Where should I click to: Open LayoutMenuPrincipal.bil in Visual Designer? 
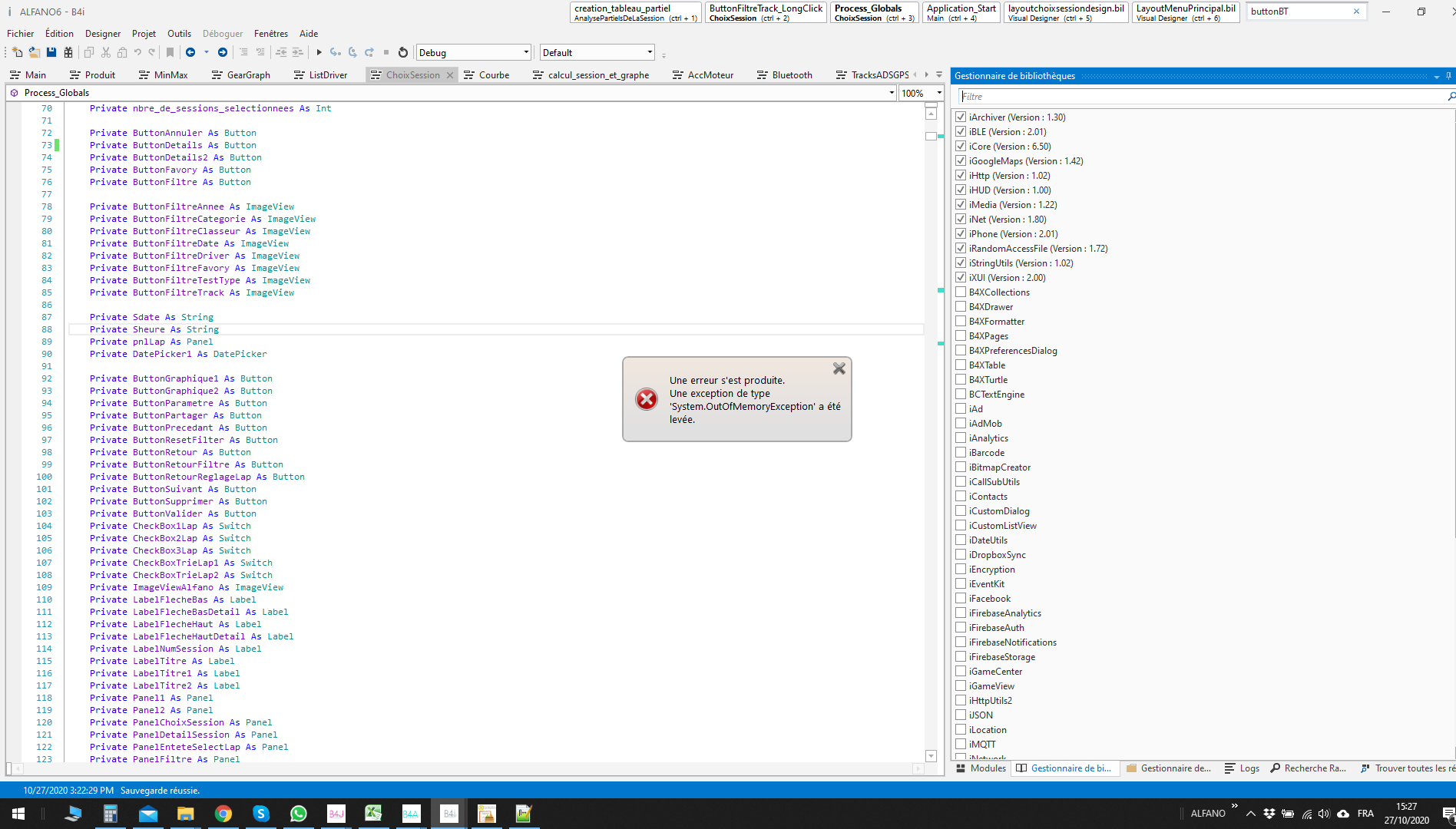click(1186, 12)
